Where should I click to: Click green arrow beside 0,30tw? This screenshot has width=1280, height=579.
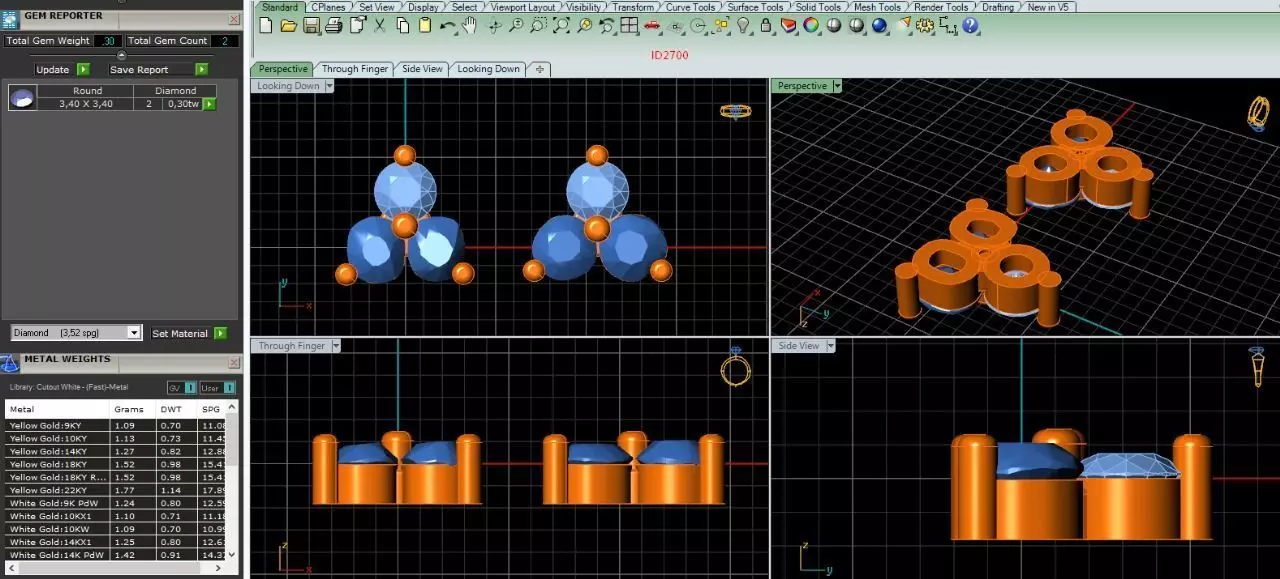pos(209,103)
